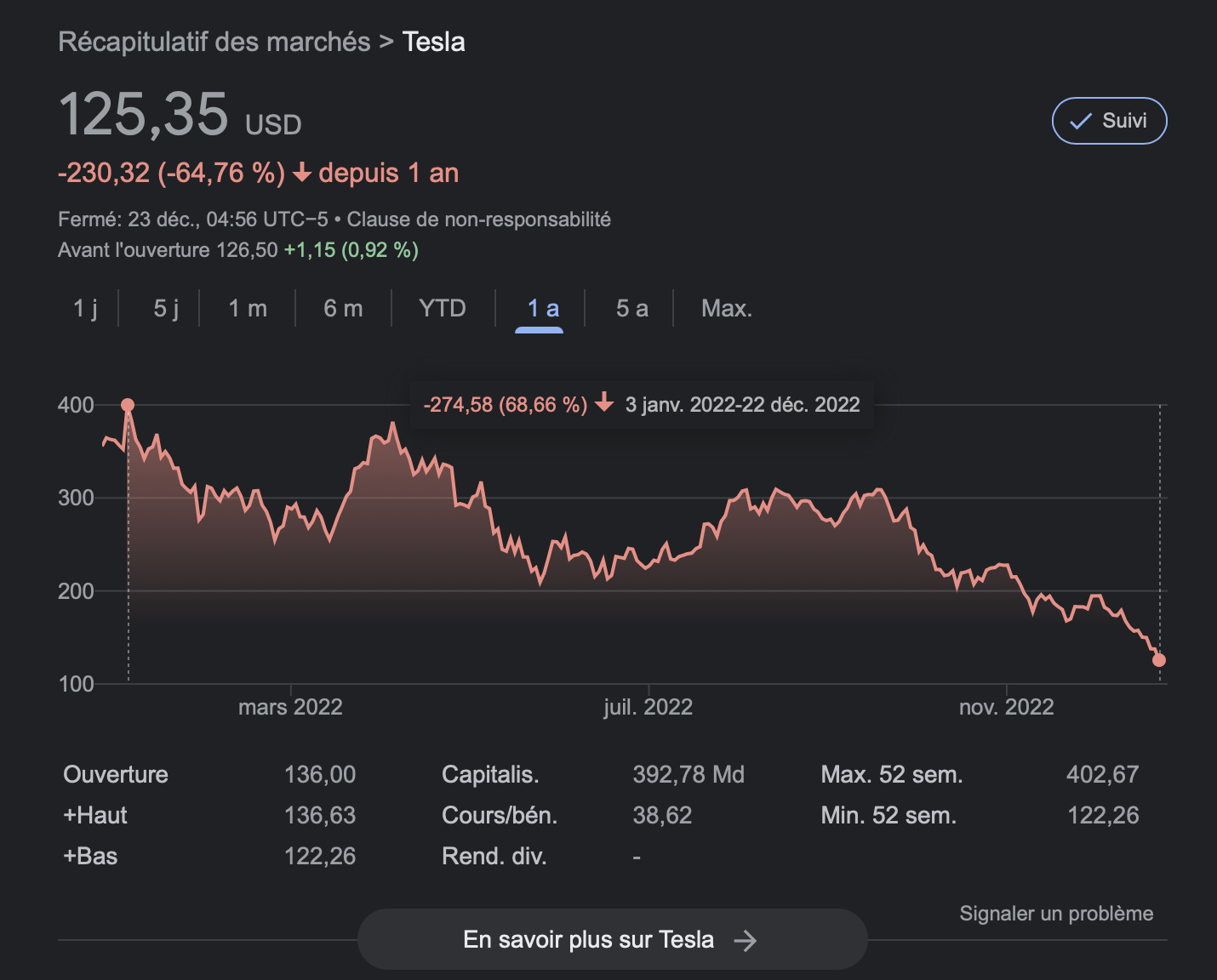Click the red down arrow next to depuis 1 an
Viewport: 1217px width, 980px height.
pos(301,174)
